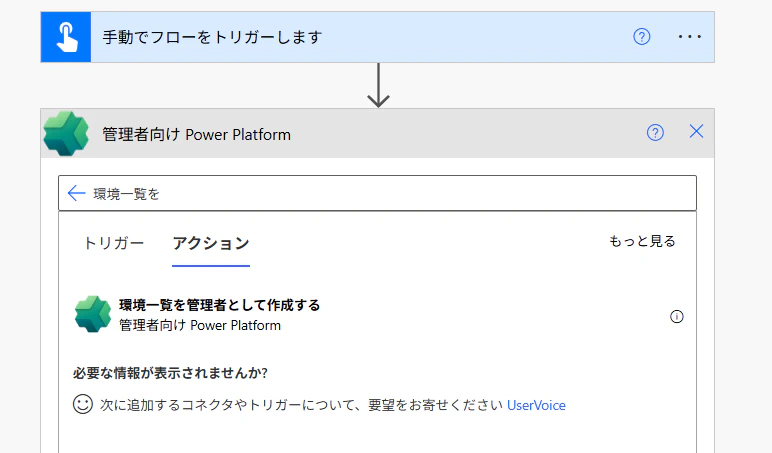Choose the 環境一覧を管理者として作成する action
The height and width of the screenshot is (453, 772).
pyautogui.click(x=378, y=315)
